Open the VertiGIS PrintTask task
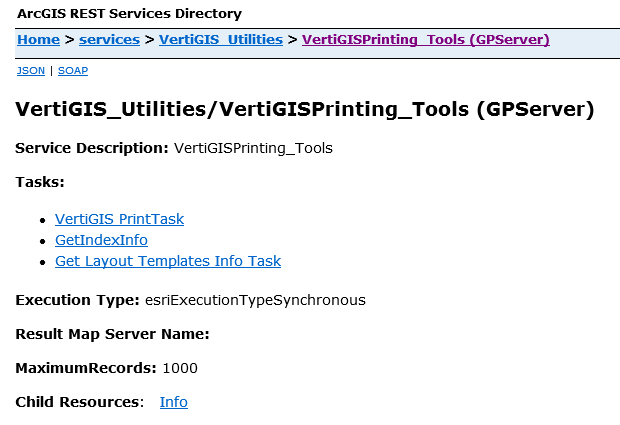The width and height of the screenshot is (620, 425). tap(119, 219)
